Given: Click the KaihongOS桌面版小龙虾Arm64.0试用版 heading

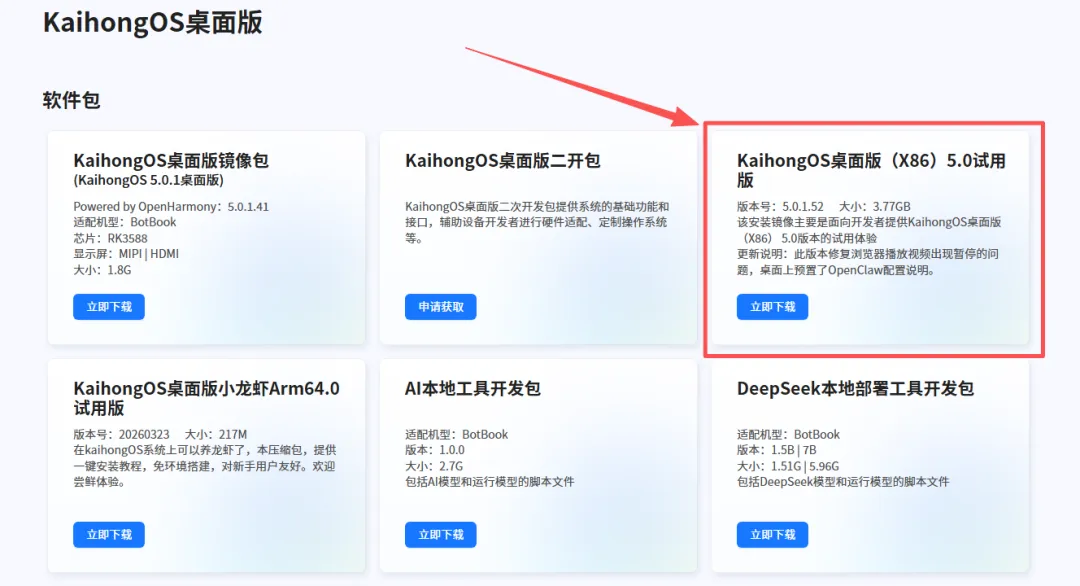Looking at the screenshot, I should tap(207, 399).
